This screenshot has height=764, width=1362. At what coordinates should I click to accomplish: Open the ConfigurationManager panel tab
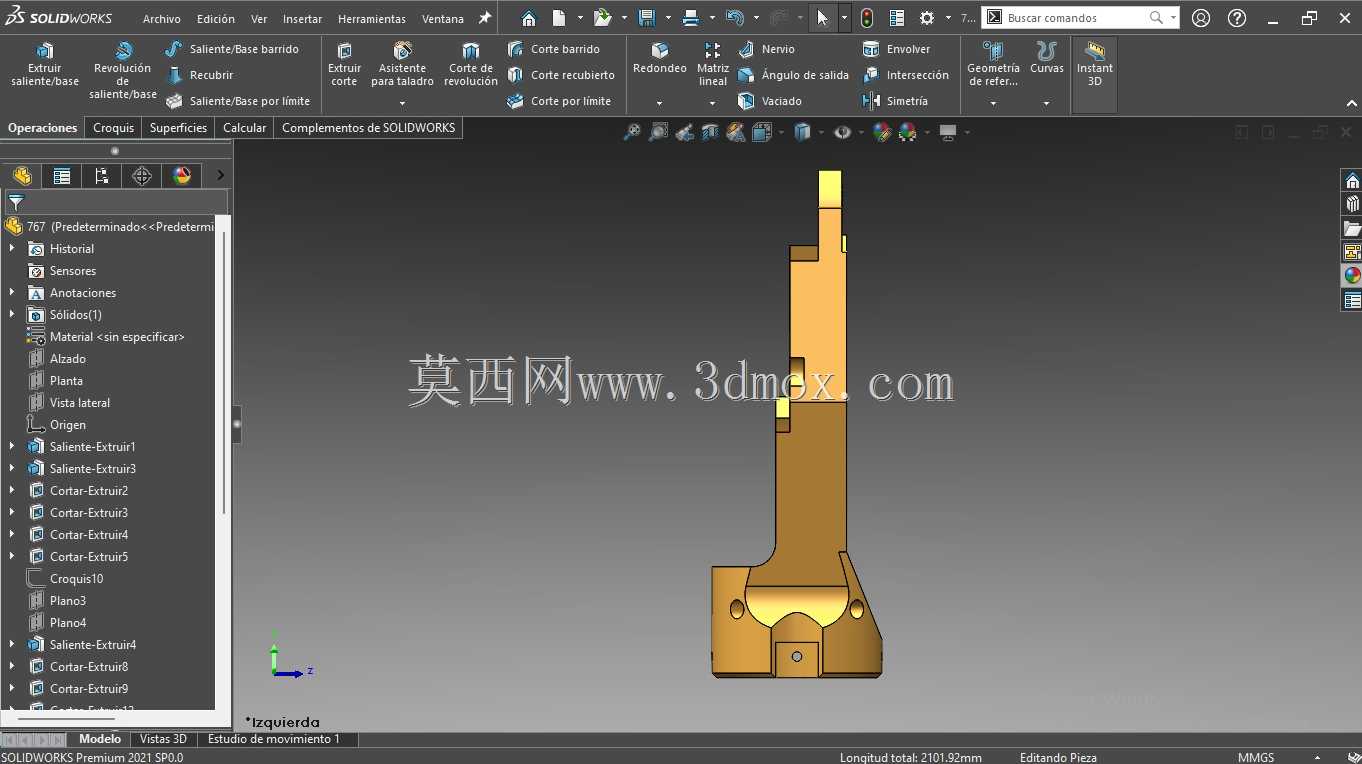pos(102,176)
